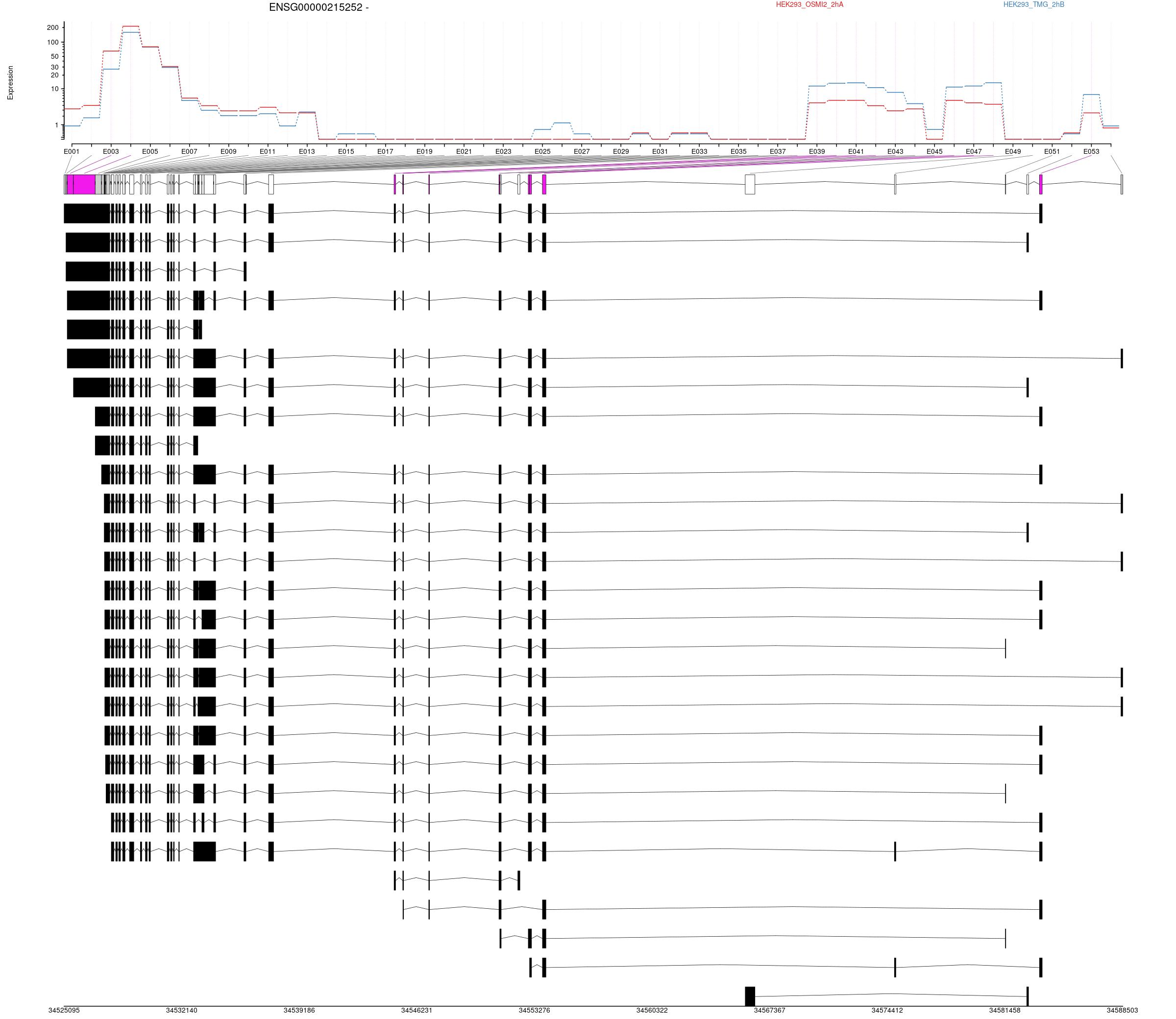
Task: Click exon bin label E049
Action: pos(1013,152)
